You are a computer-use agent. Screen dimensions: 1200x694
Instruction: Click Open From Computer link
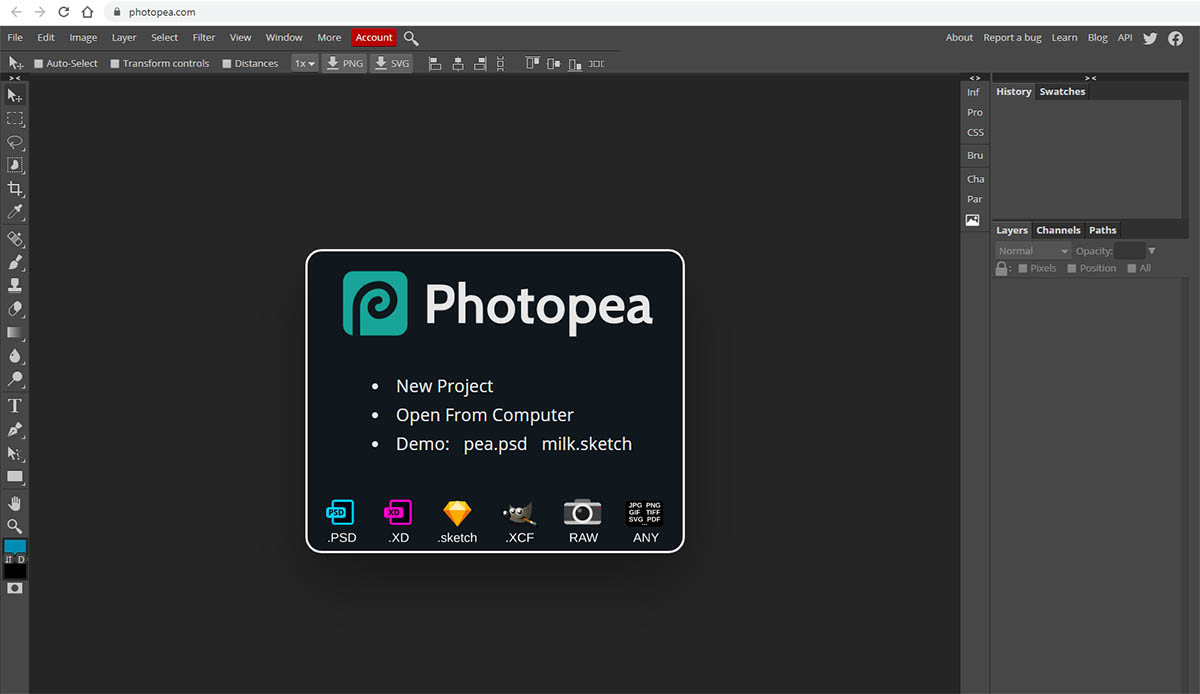click(485, 415)
